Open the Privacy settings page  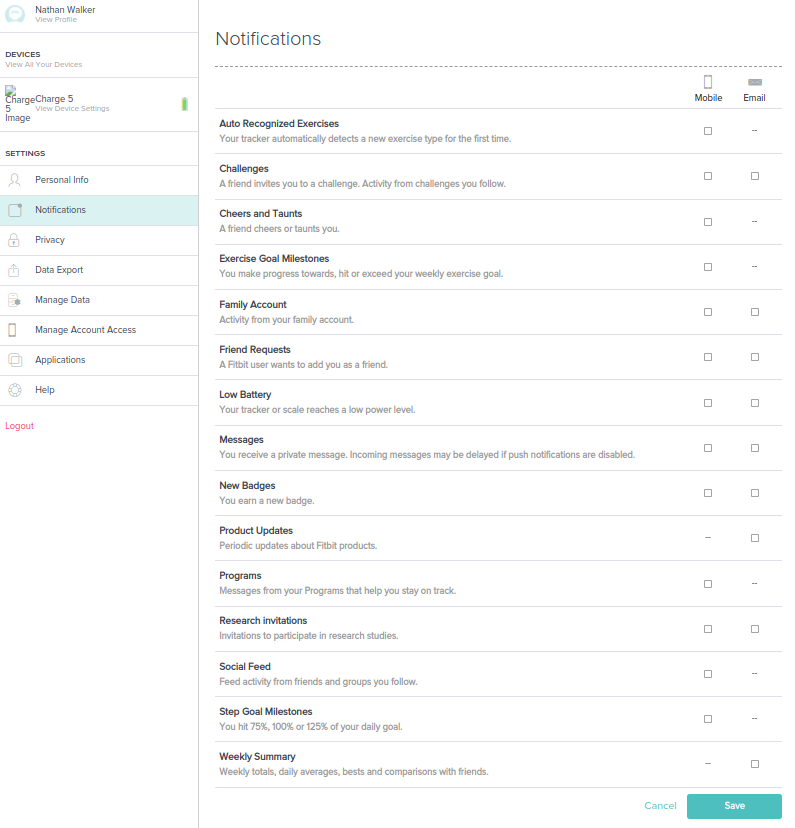[99, 240]
